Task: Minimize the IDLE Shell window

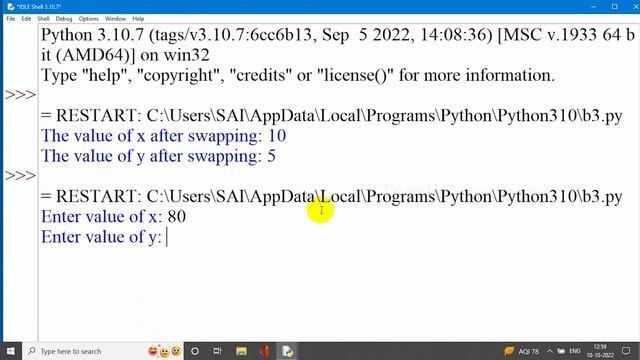Action: coord(594,7)
